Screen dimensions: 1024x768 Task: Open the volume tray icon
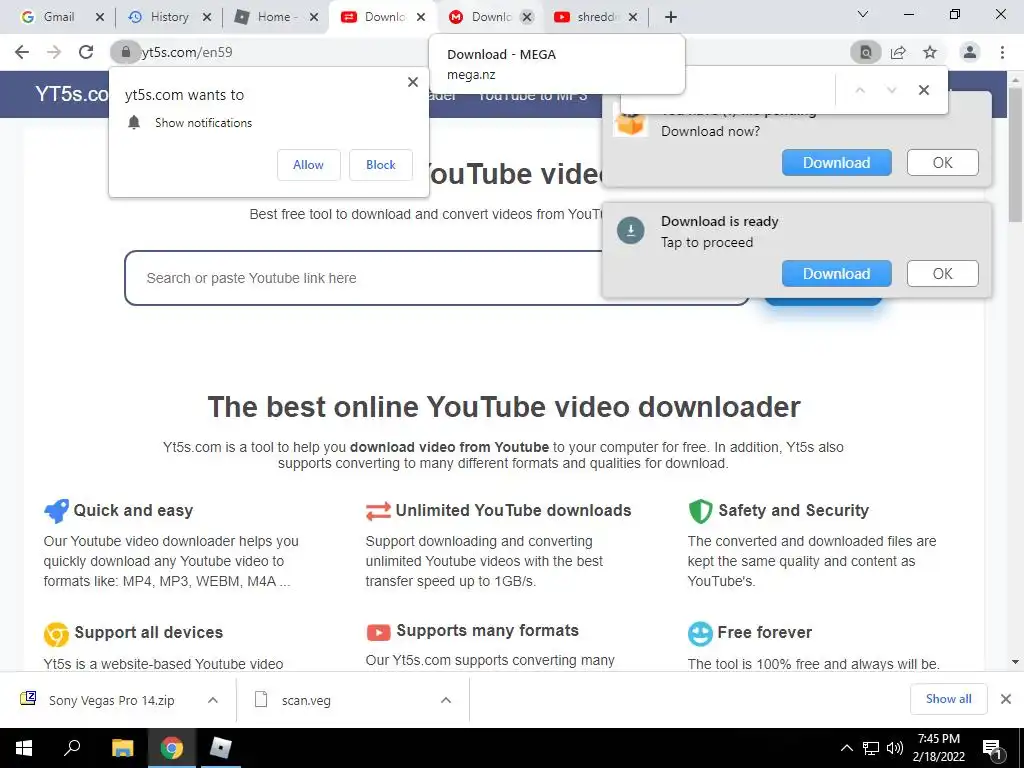(x=895, y=748)
